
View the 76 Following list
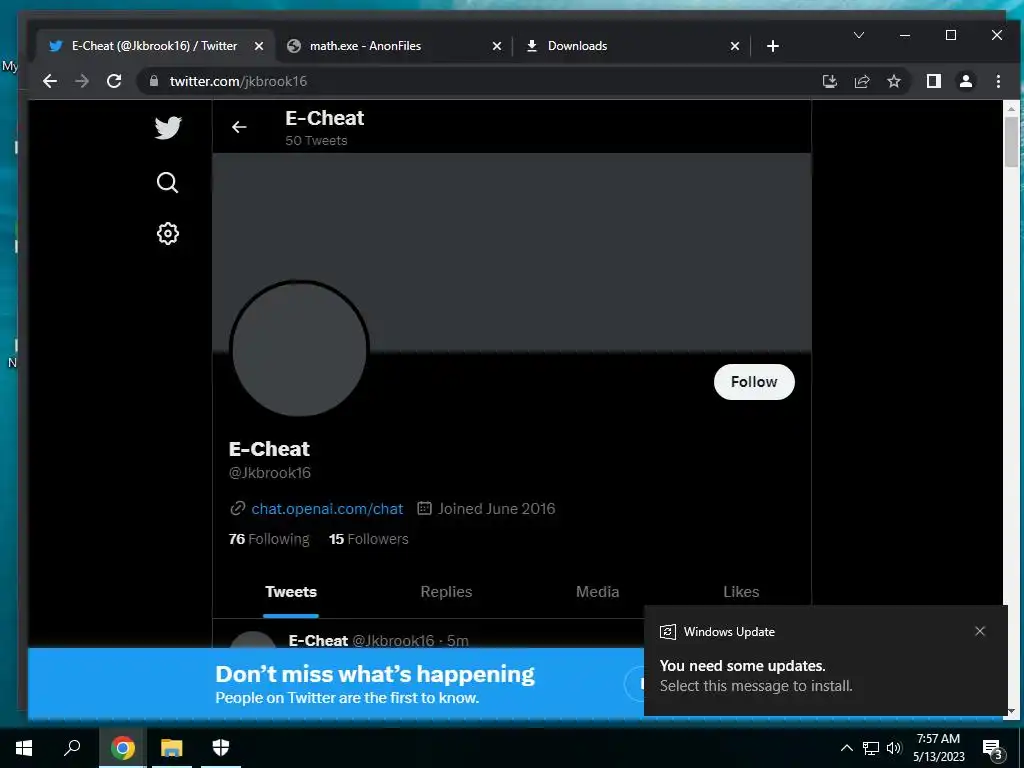tap(269, 539)
